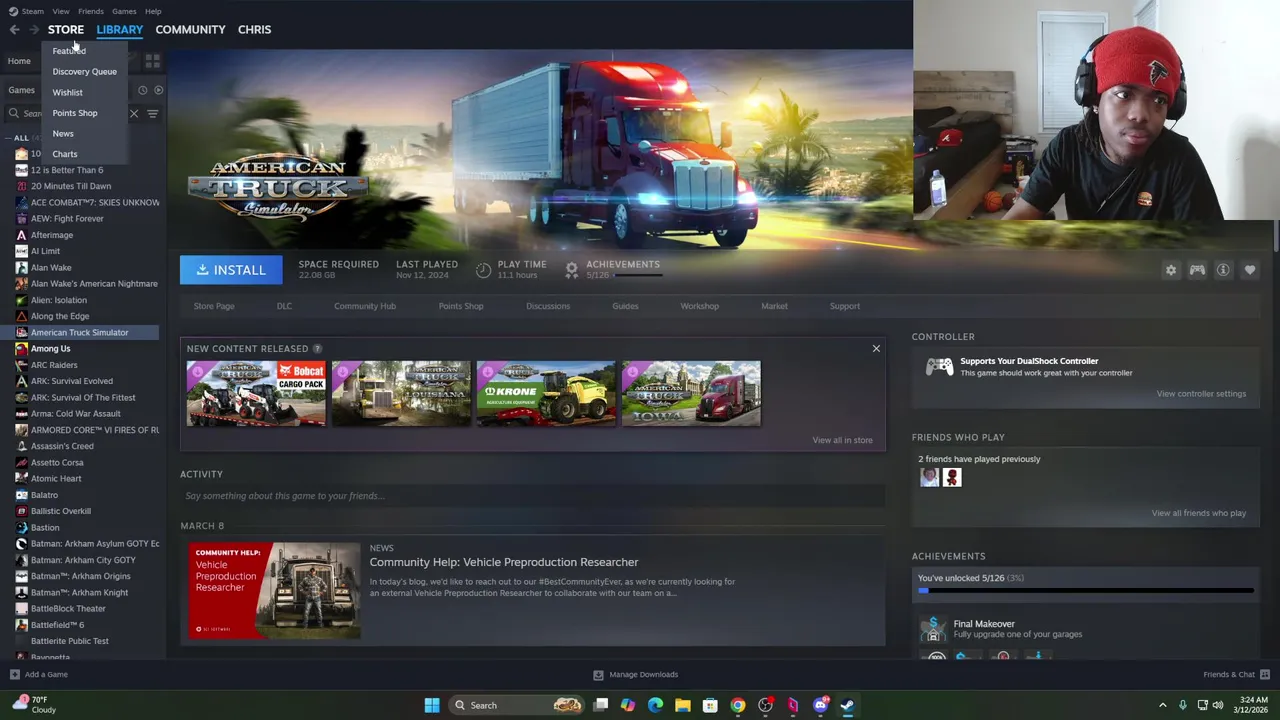1280x720 pixels.
Task: Open Friends & Chat
Action: 1236,675
